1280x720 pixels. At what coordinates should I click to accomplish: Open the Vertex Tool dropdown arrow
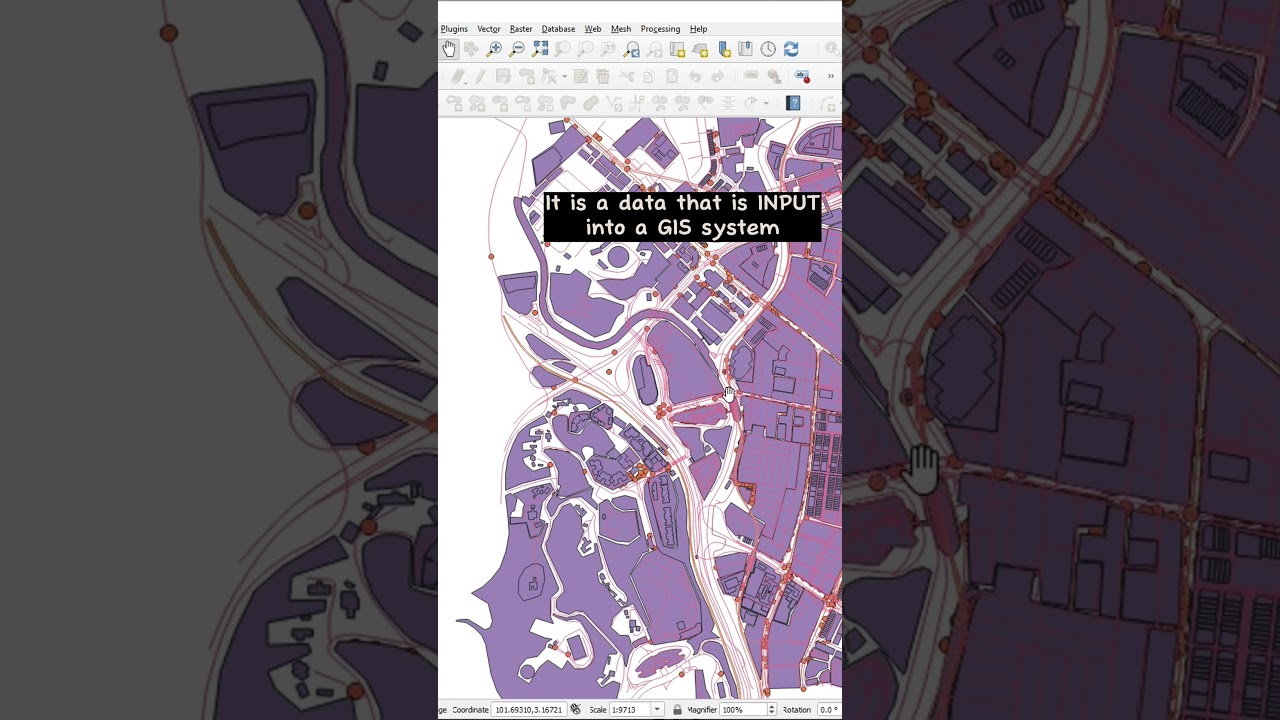564,77
